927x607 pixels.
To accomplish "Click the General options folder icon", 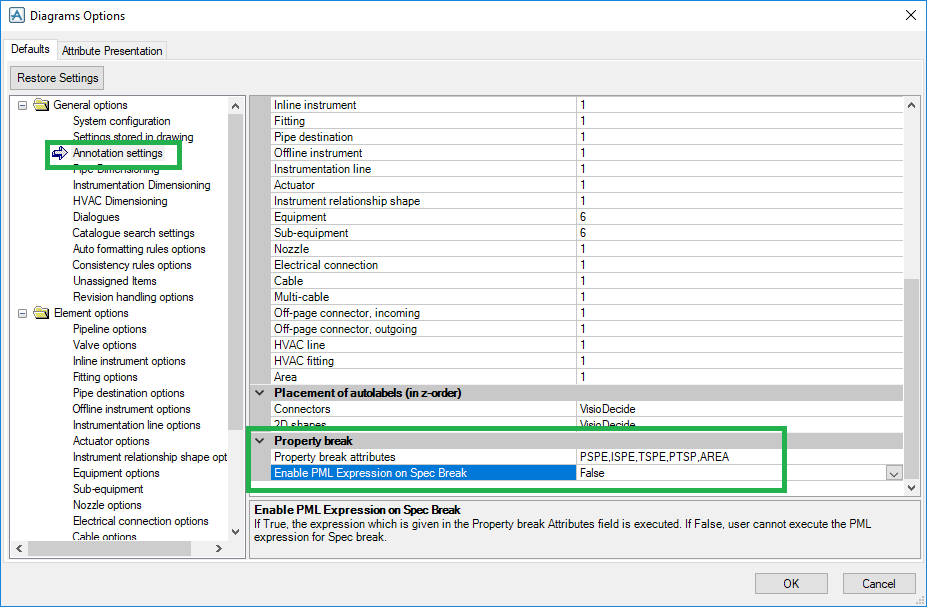I will (x=41, y=105).
